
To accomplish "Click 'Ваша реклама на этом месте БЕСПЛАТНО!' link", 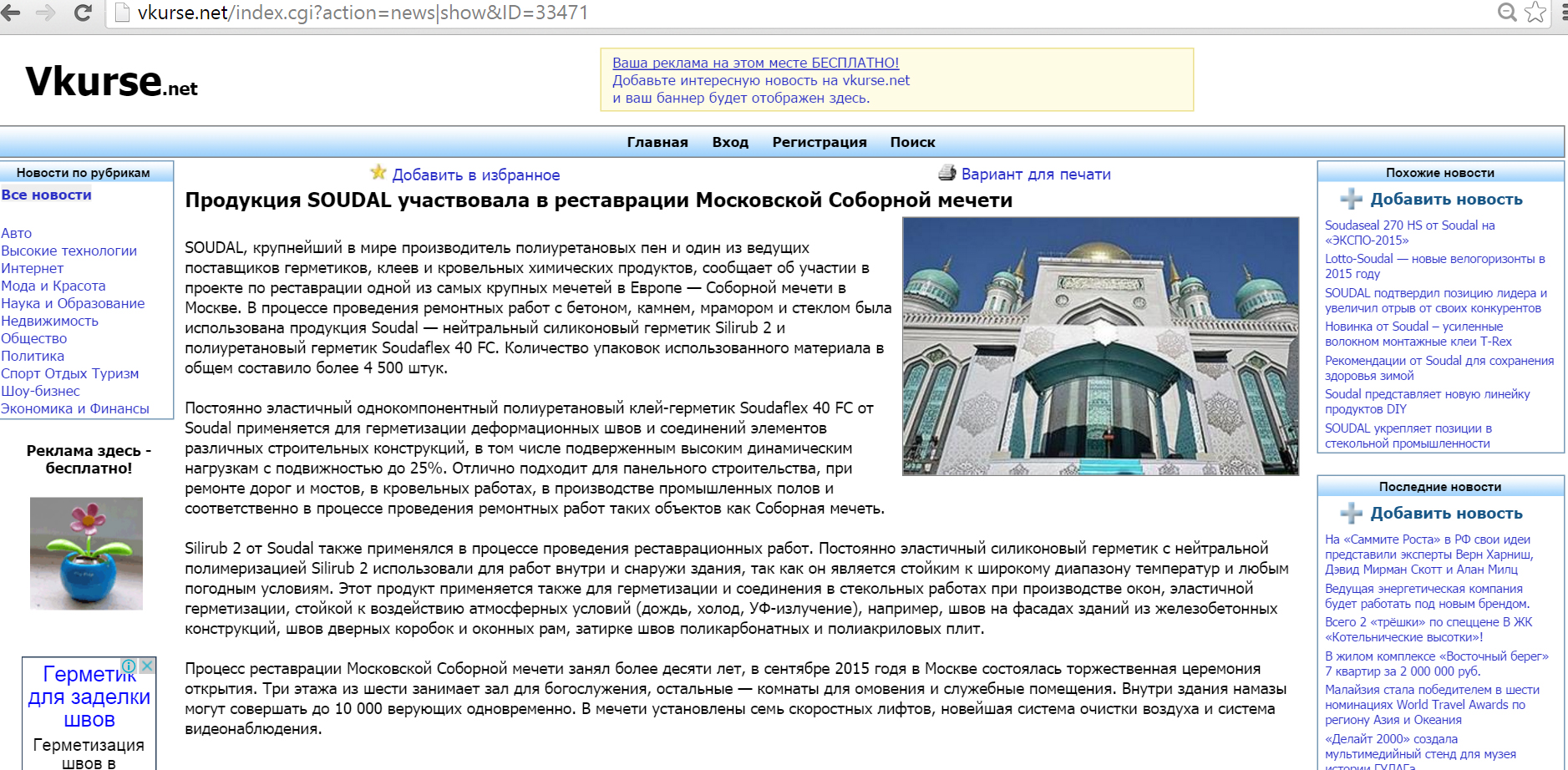I will click(755, 63).
